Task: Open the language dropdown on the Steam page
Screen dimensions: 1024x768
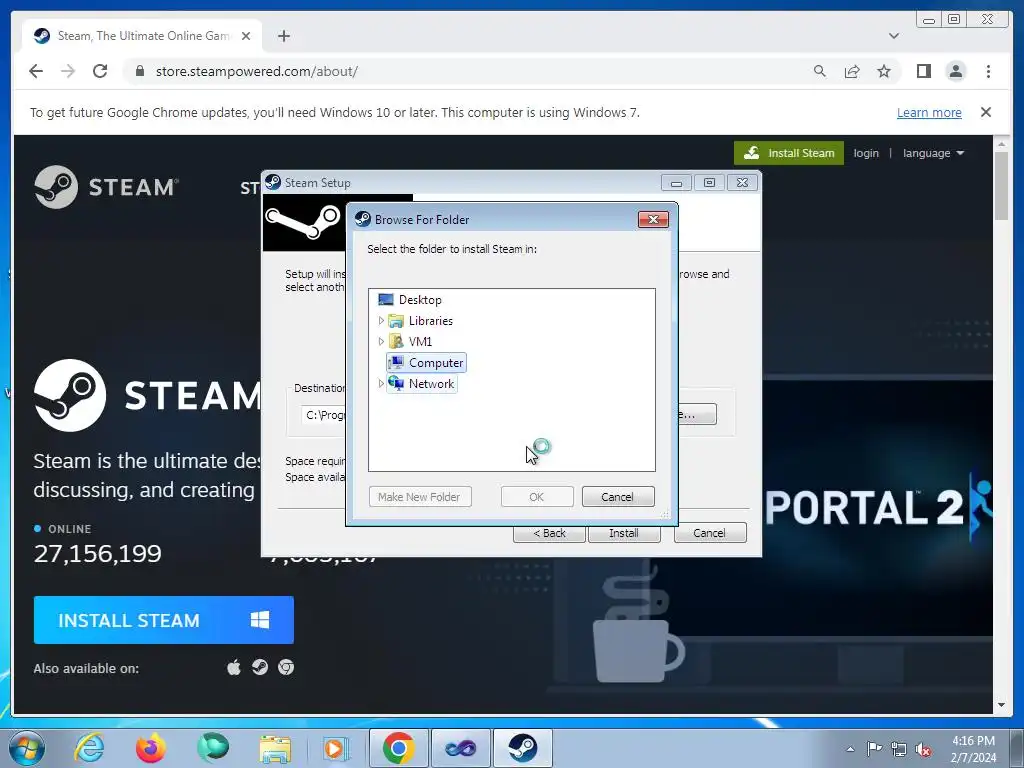Action: click(x=933, y=153)
